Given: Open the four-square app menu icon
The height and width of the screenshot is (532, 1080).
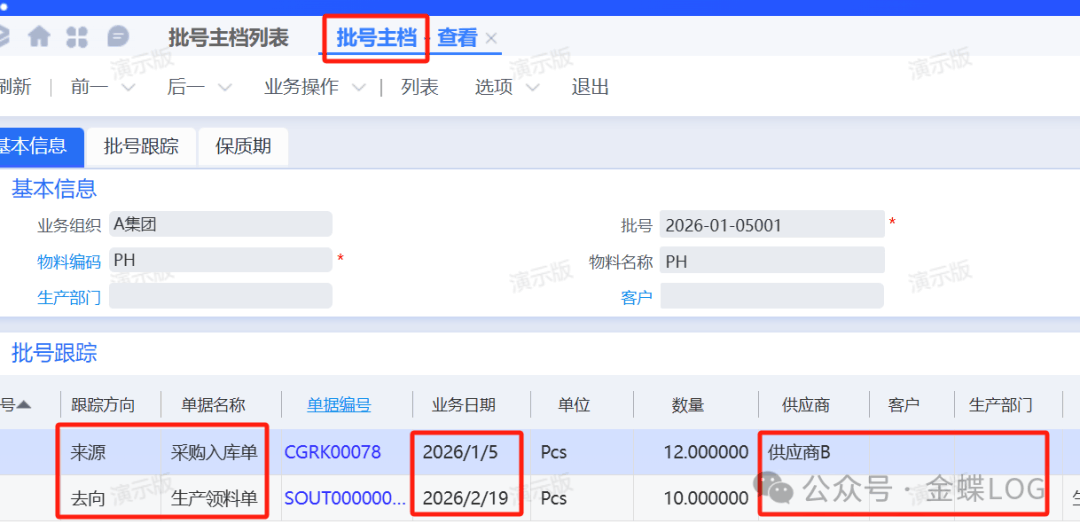Looking at the screenshot, I should [77, 37].
